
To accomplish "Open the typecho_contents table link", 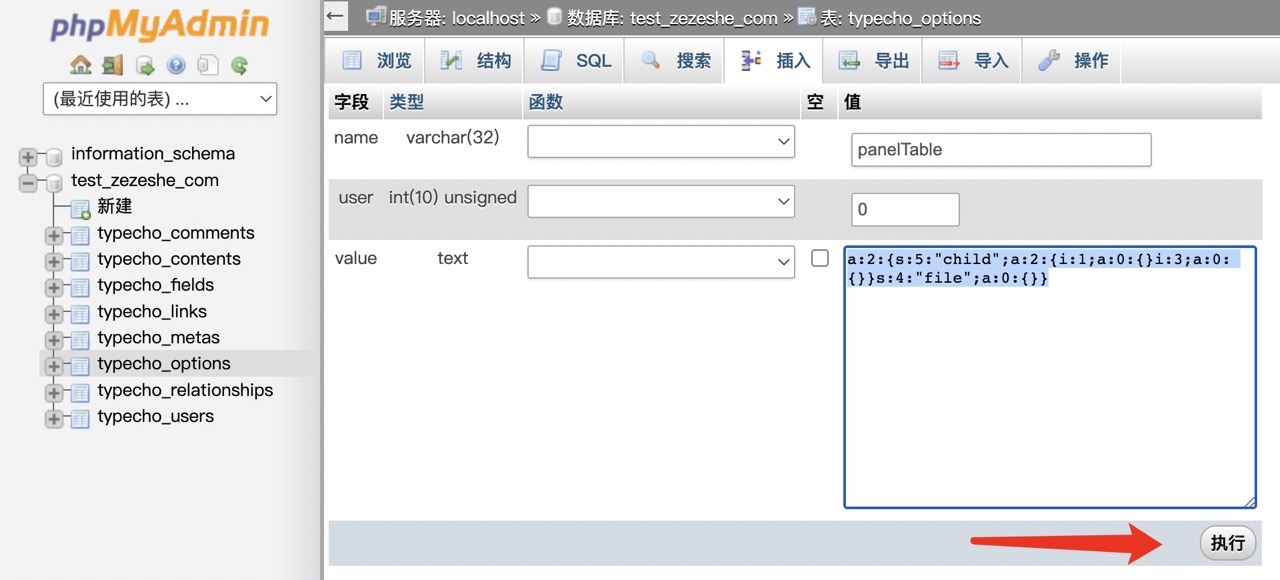I will click(x=169, y=259).
